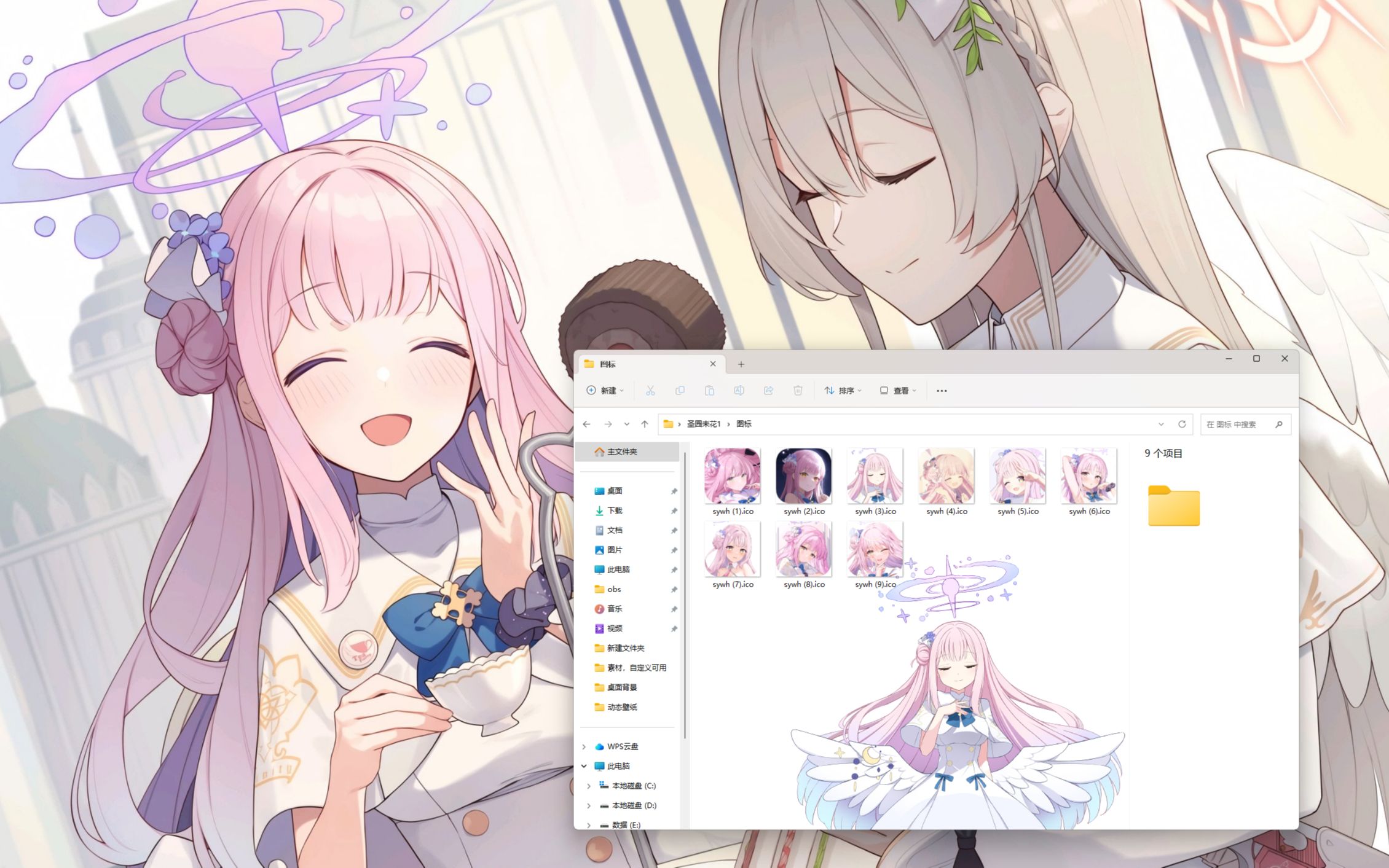The image size is (1389, 868).
Task: Select file sywh (5).ico
Action: click(x=1018, y=482)
